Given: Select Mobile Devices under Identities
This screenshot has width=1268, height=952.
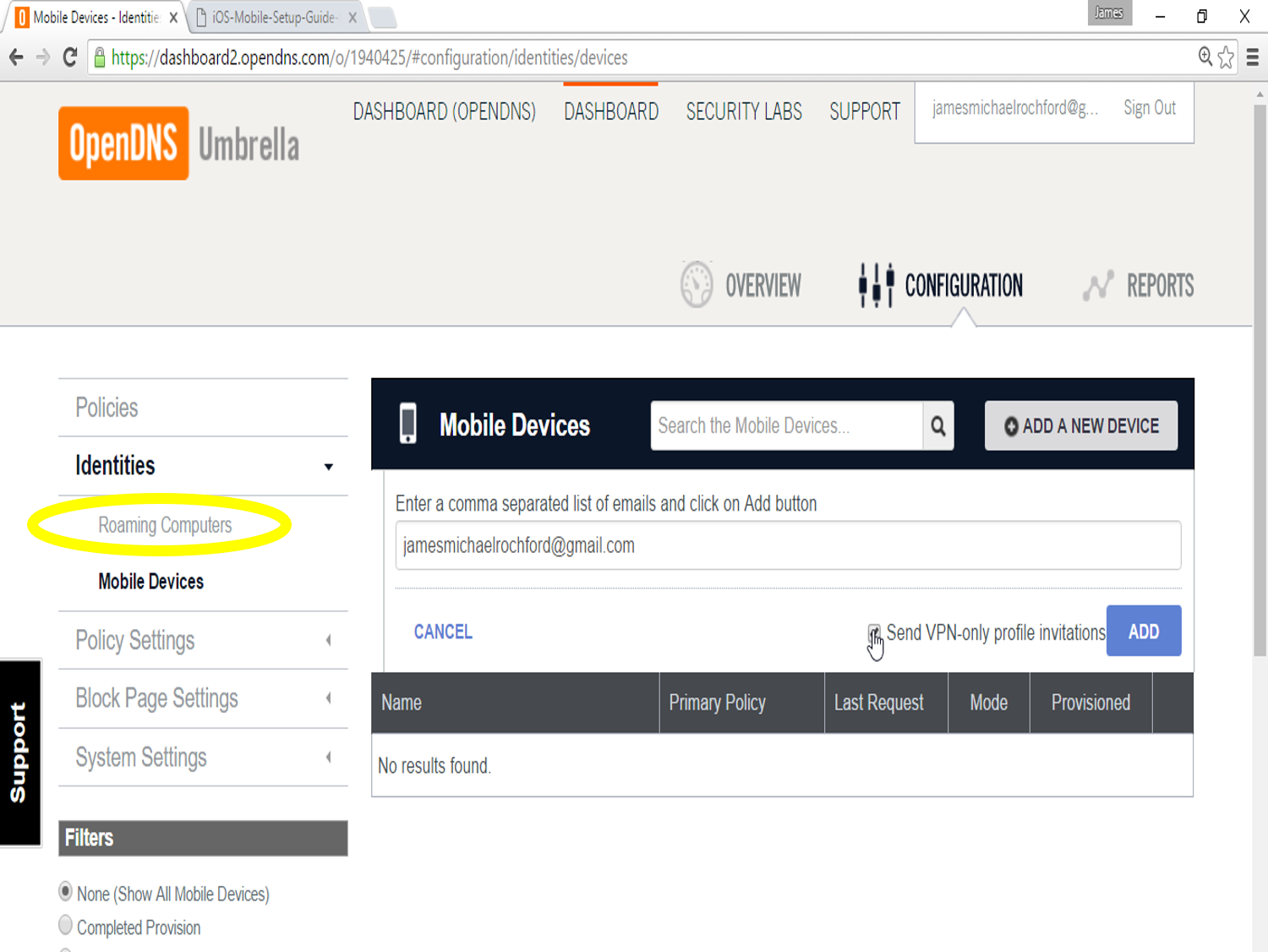Looking at the screenshot, I should coord(151,582).
